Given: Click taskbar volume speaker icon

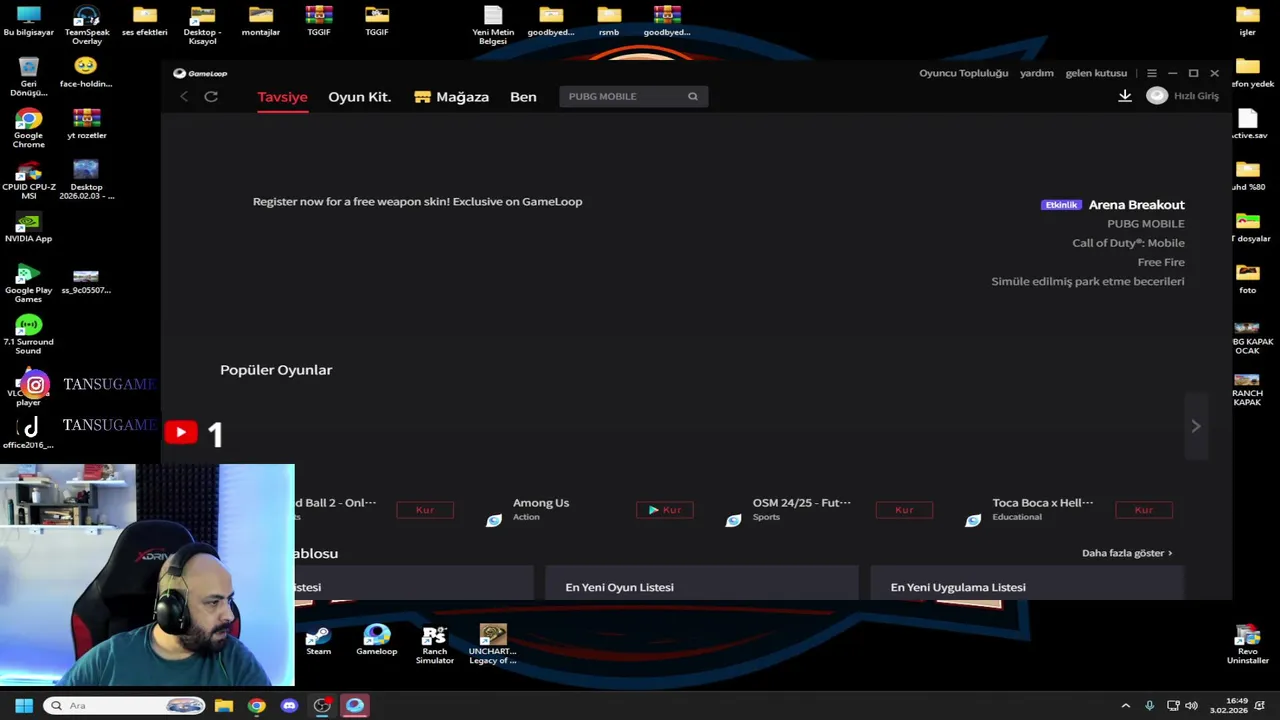Looking at the screenshot, I should [1191, 706].
